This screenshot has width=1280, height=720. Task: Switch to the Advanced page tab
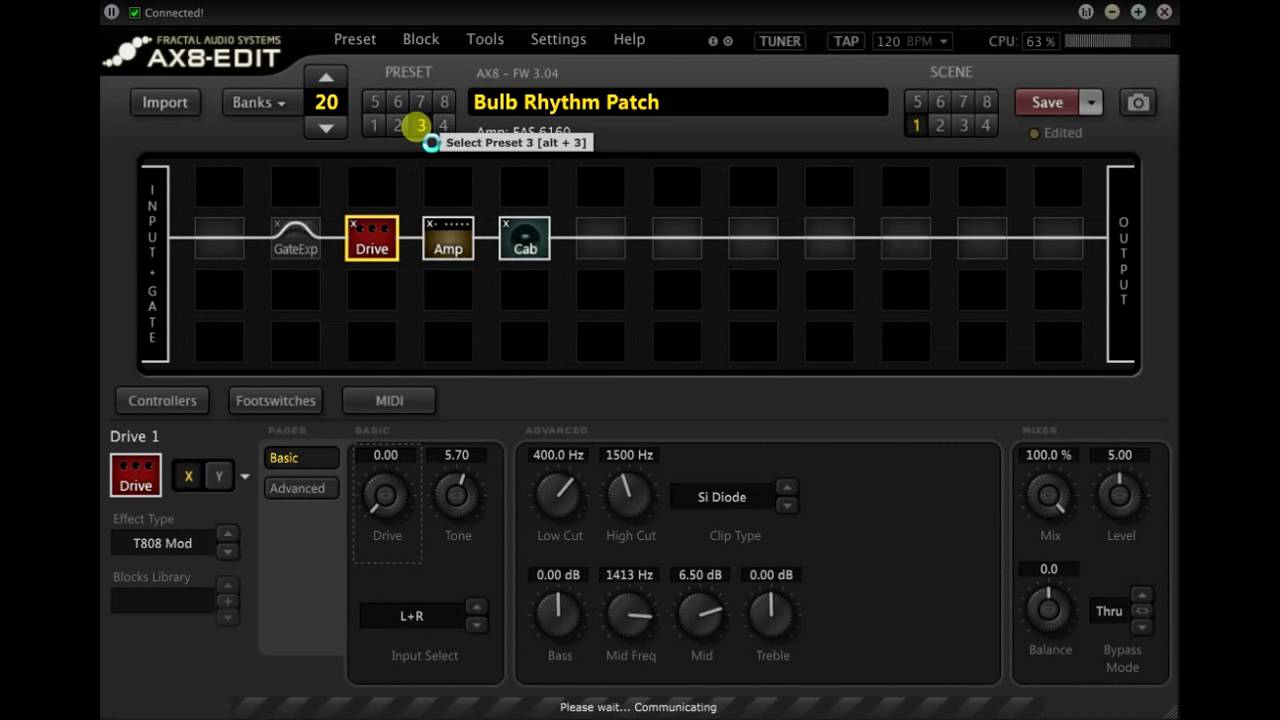pos(302,488)
